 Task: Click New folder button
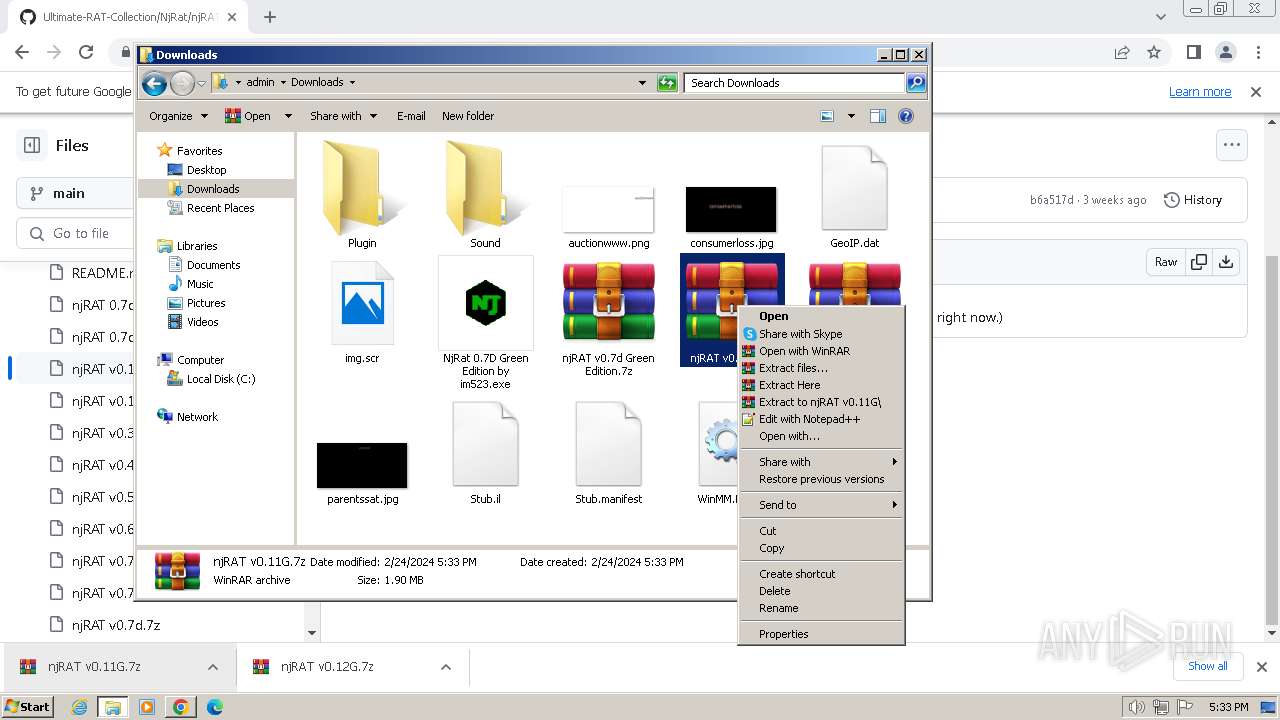(468, 116)
